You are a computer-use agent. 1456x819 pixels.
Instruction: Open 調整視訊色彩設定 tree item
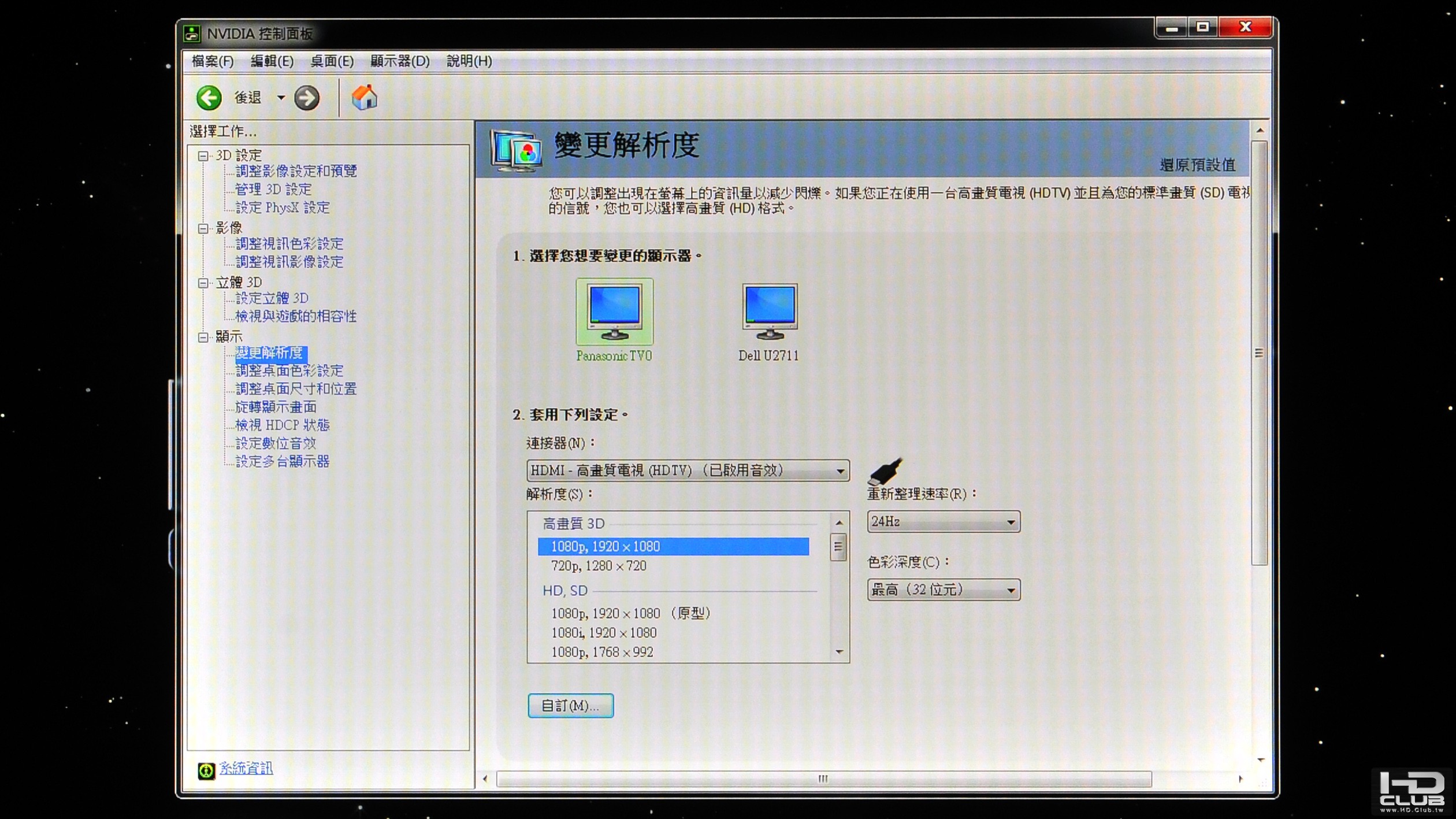click(289, 244)
